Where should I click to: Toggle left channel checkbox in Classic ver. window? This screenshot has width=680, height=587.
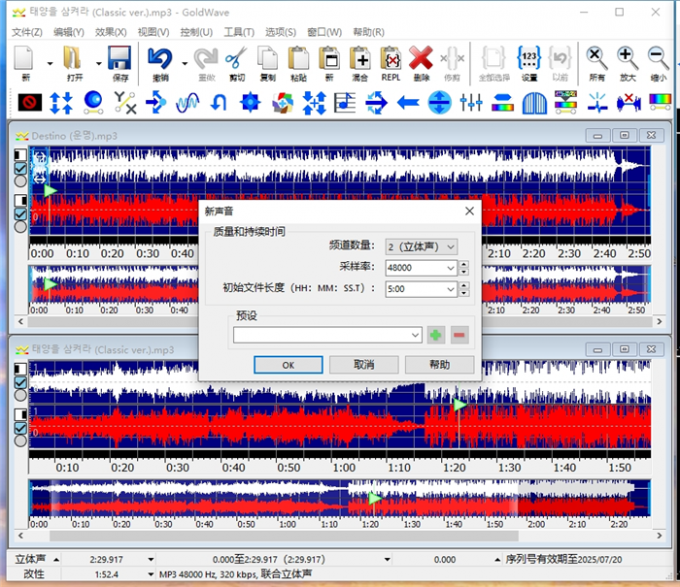(20, 382)
